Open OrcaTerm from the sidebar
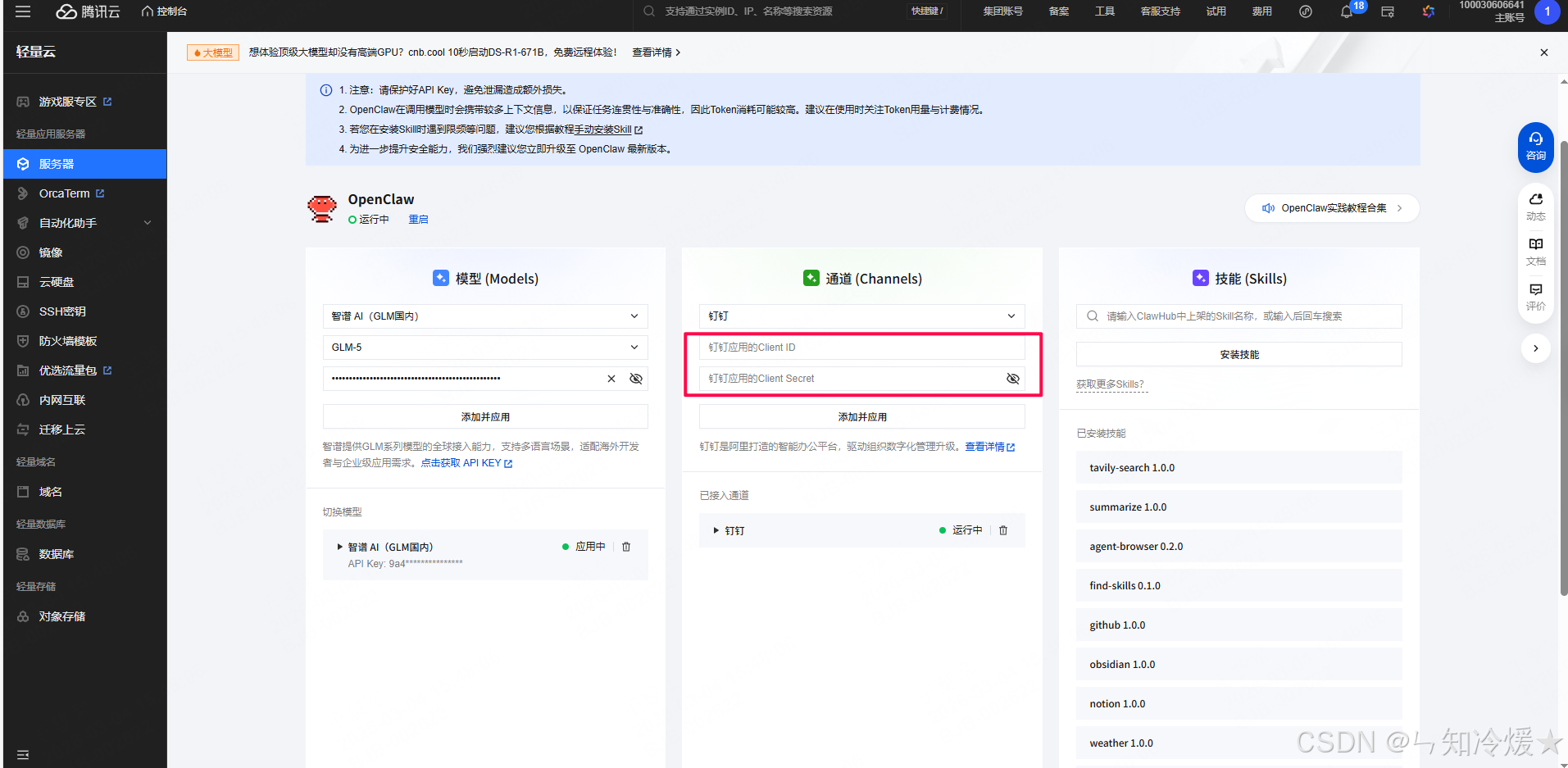 pyautogui.click(x=65, y=193)
